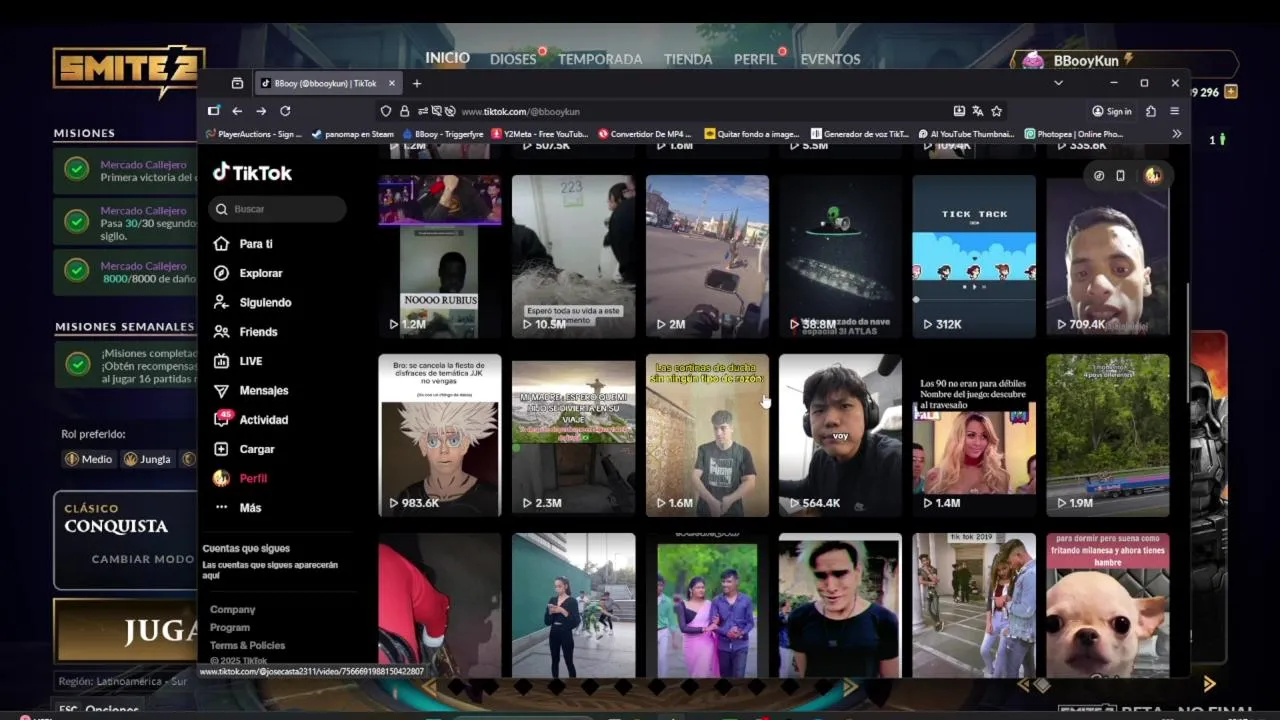Click the TikTok logo in the sidebar

click(252, 172)
